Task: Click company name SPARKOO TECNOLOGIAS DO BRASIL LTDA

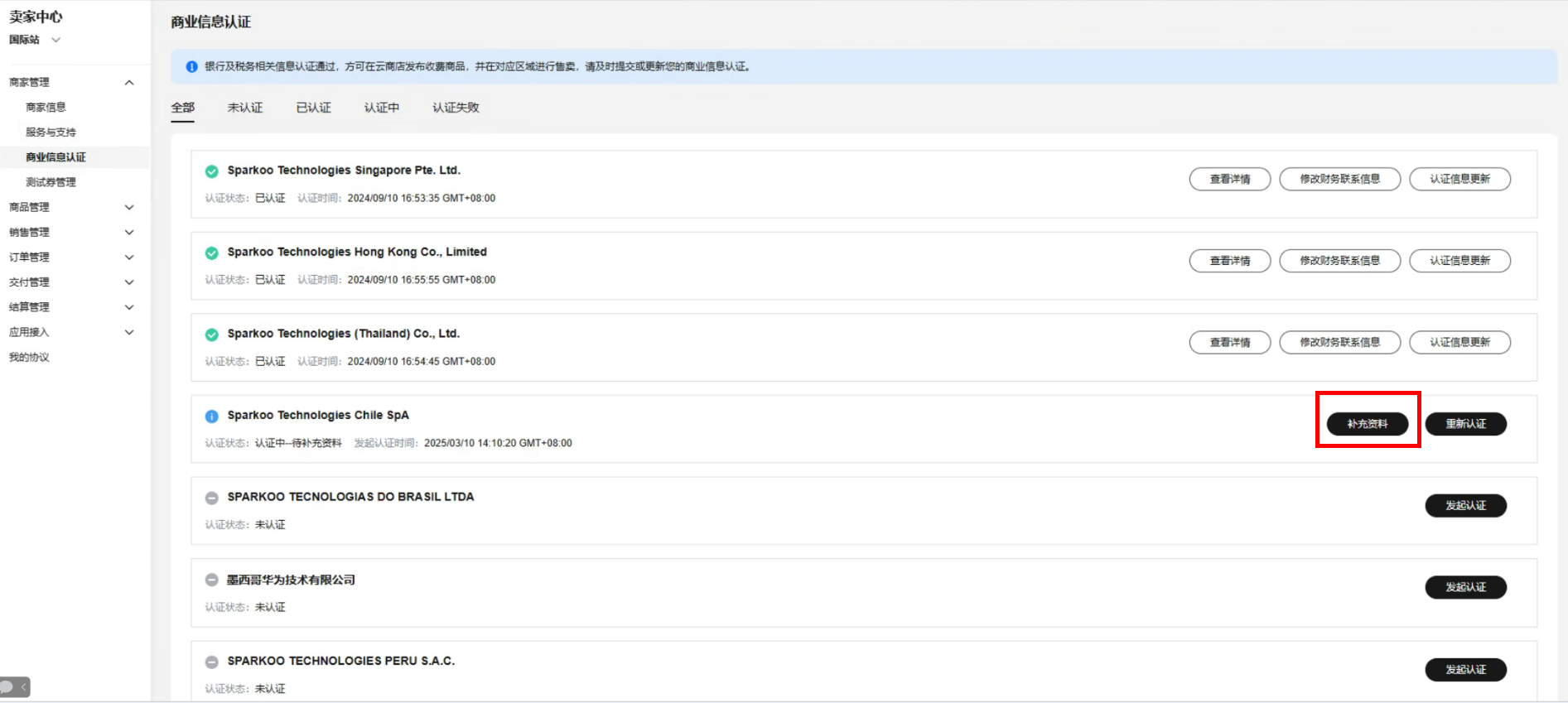Action: tap(350, 497)
